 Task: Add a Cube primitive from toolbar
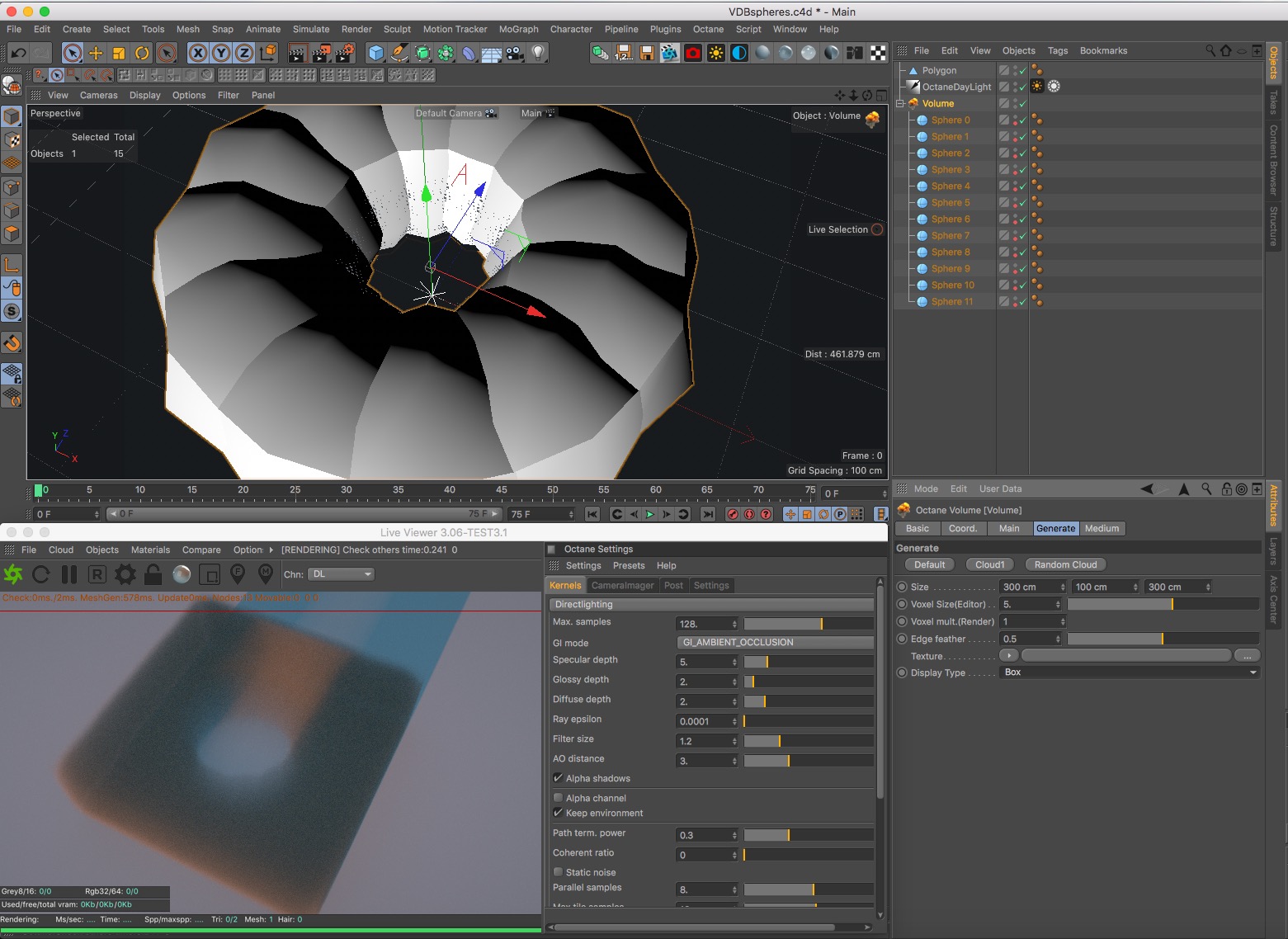(376, 54)
